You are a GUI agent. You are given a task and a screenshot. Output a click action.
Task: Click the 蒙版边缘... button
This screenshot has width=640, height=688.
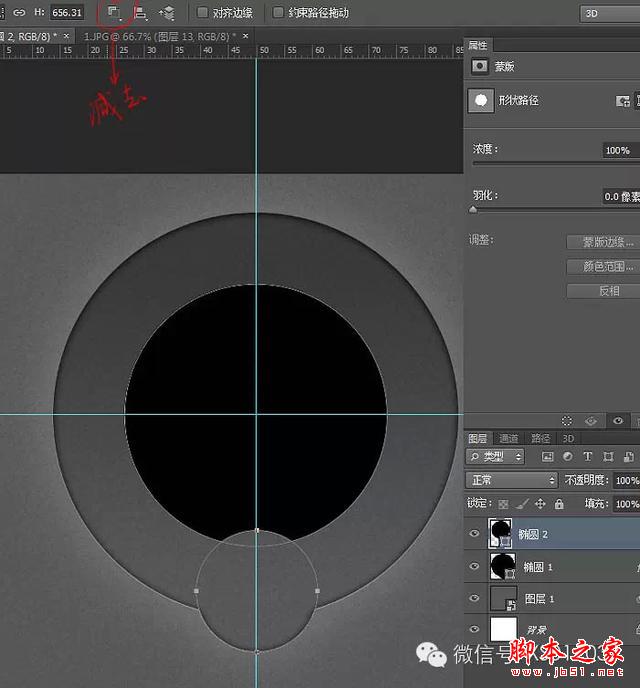604,242
